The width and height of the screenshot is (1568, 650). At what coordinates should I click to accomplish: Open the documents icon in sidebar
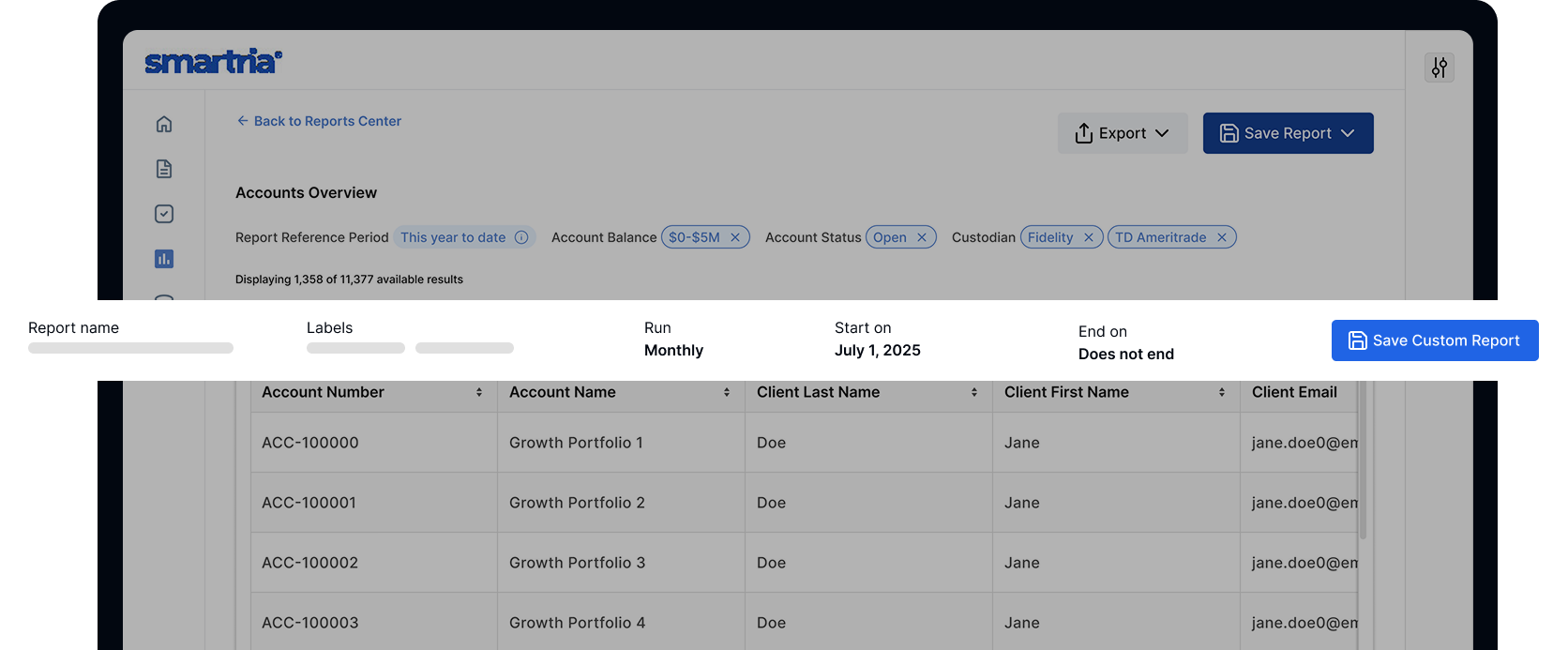[164, 169]
